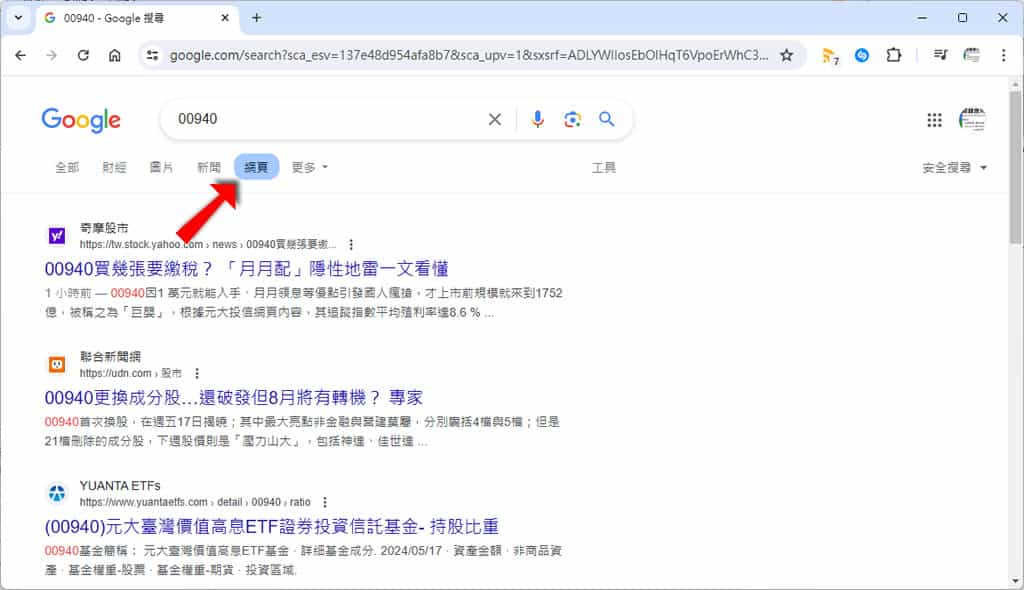This screenshot has height=590, width=1024.
Task: Go to Google home via logo
Action: point(81,120)
